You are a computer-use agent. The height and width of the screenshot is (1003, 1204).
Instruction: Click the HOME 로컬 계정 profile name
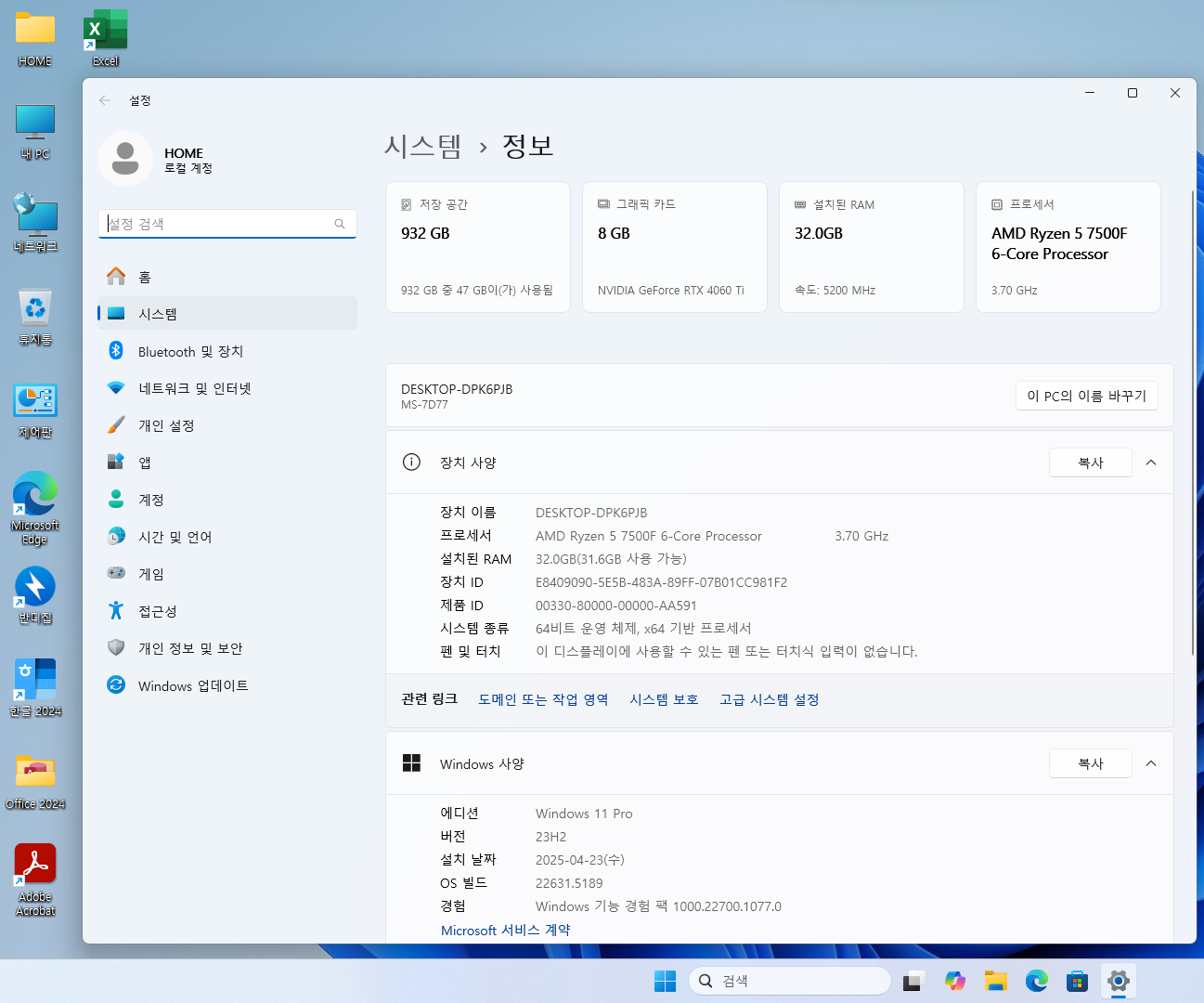tap(188, 160)
